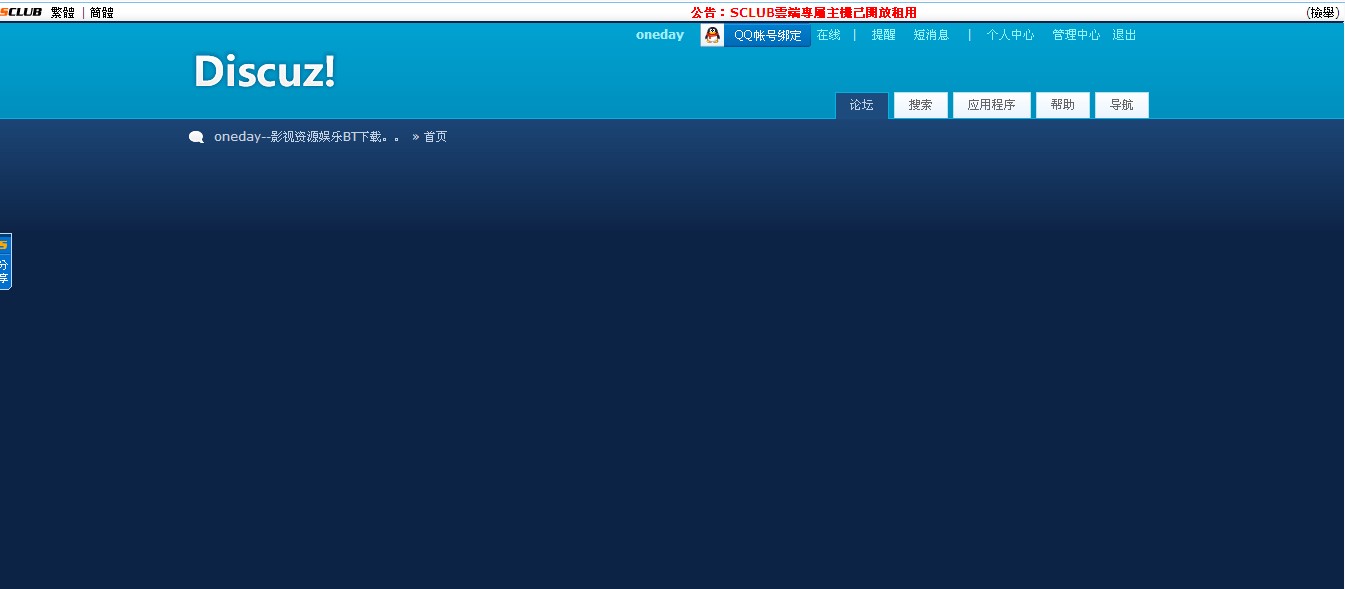Screen dimensions: 1345x589
Task: Open the 帮助 tab
Action: coord(1062,105)
